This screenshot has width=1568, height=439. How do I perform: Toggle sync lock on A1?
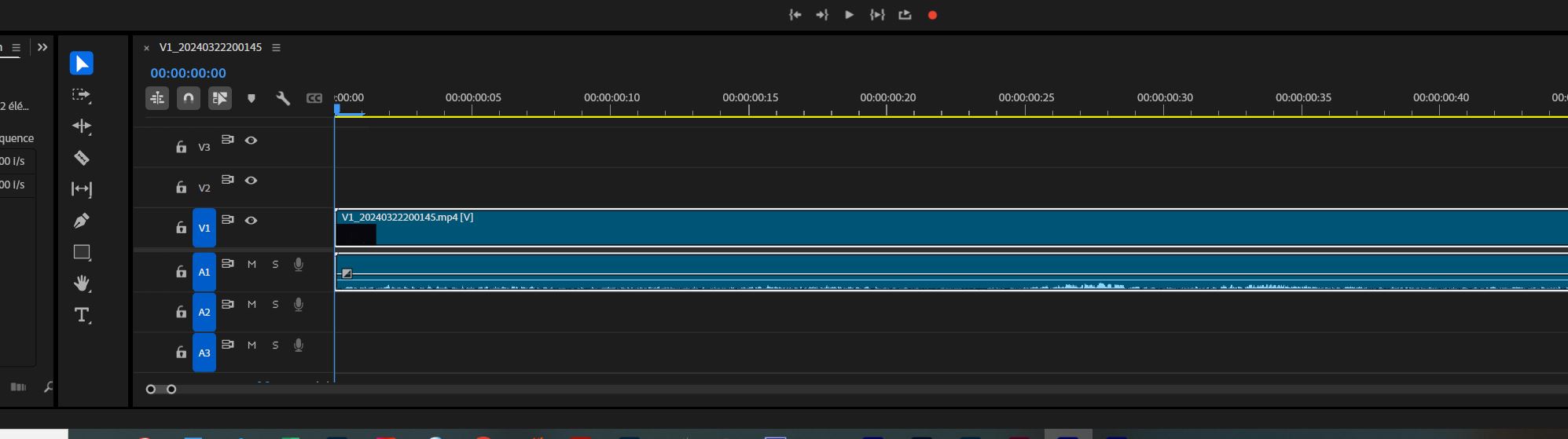click(x=227, y=264)
